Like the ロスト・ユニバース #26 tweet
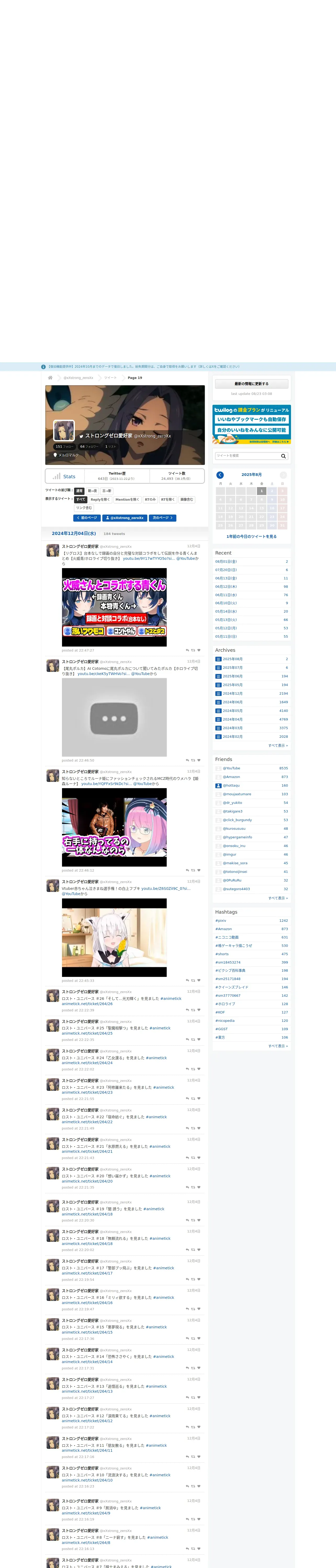This screenshot has width=336, height=1568. [199, 1010]
